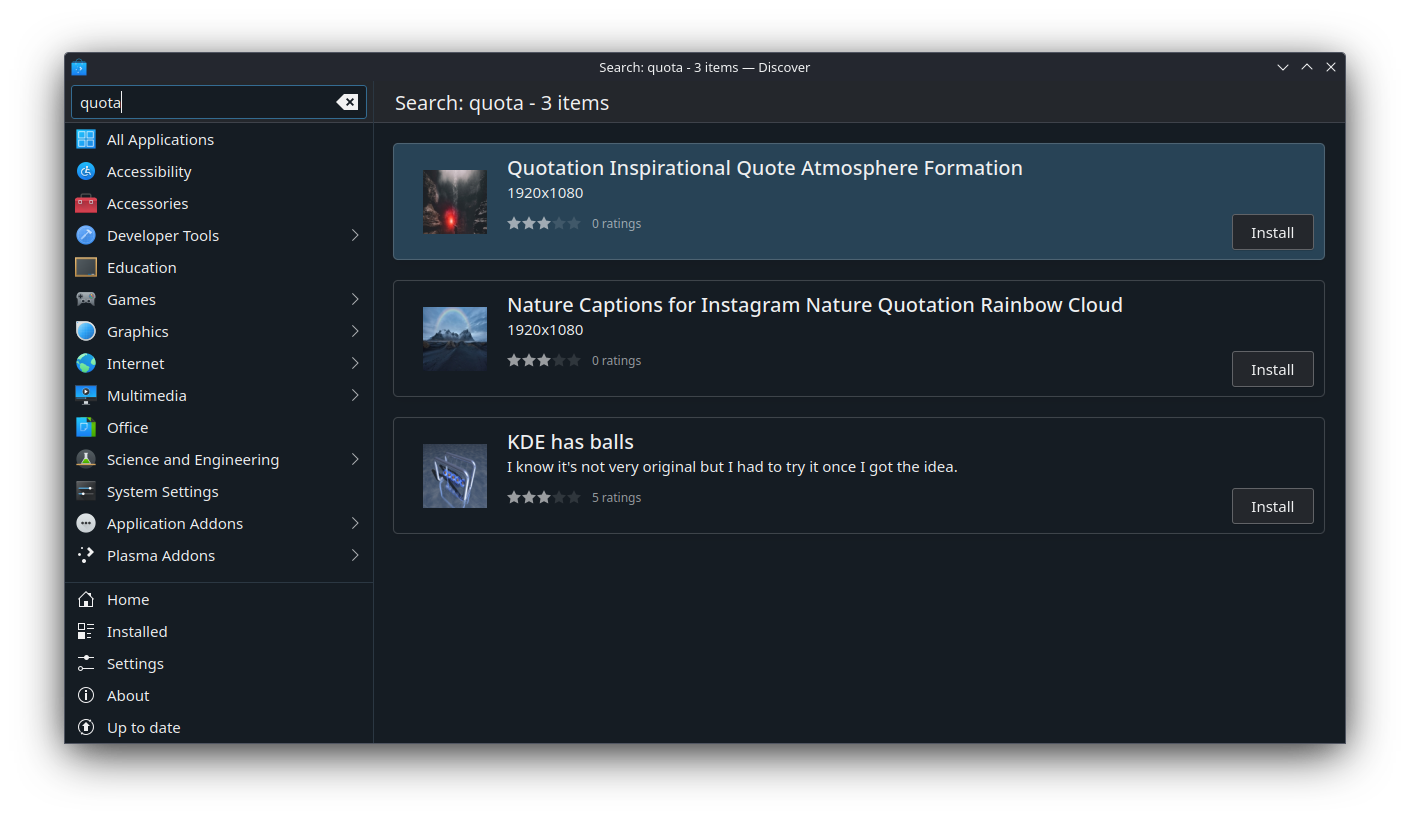Screen dimensions: 1410x820
Task: Expand the Games category chevron
Action: click(x=355, y=299)
